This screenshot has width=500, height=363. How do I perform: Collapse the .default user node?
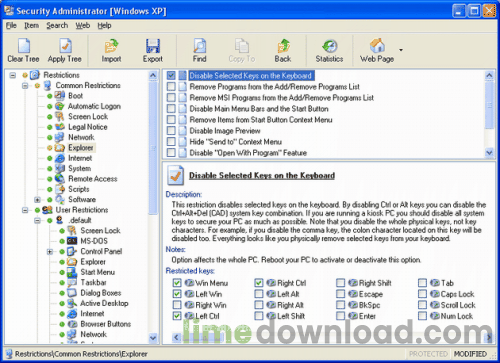[x=37, y=220]
